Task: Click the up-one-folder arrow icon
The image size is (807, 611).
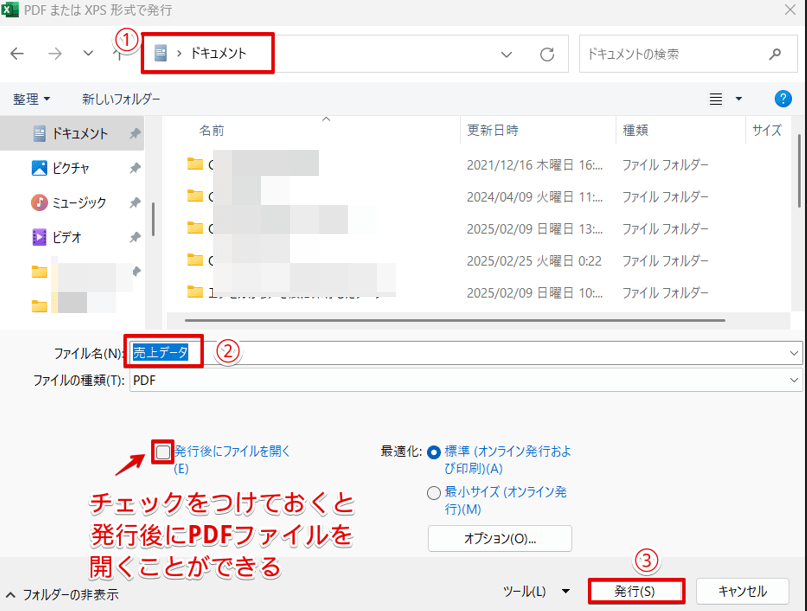Action: point(119,53)
